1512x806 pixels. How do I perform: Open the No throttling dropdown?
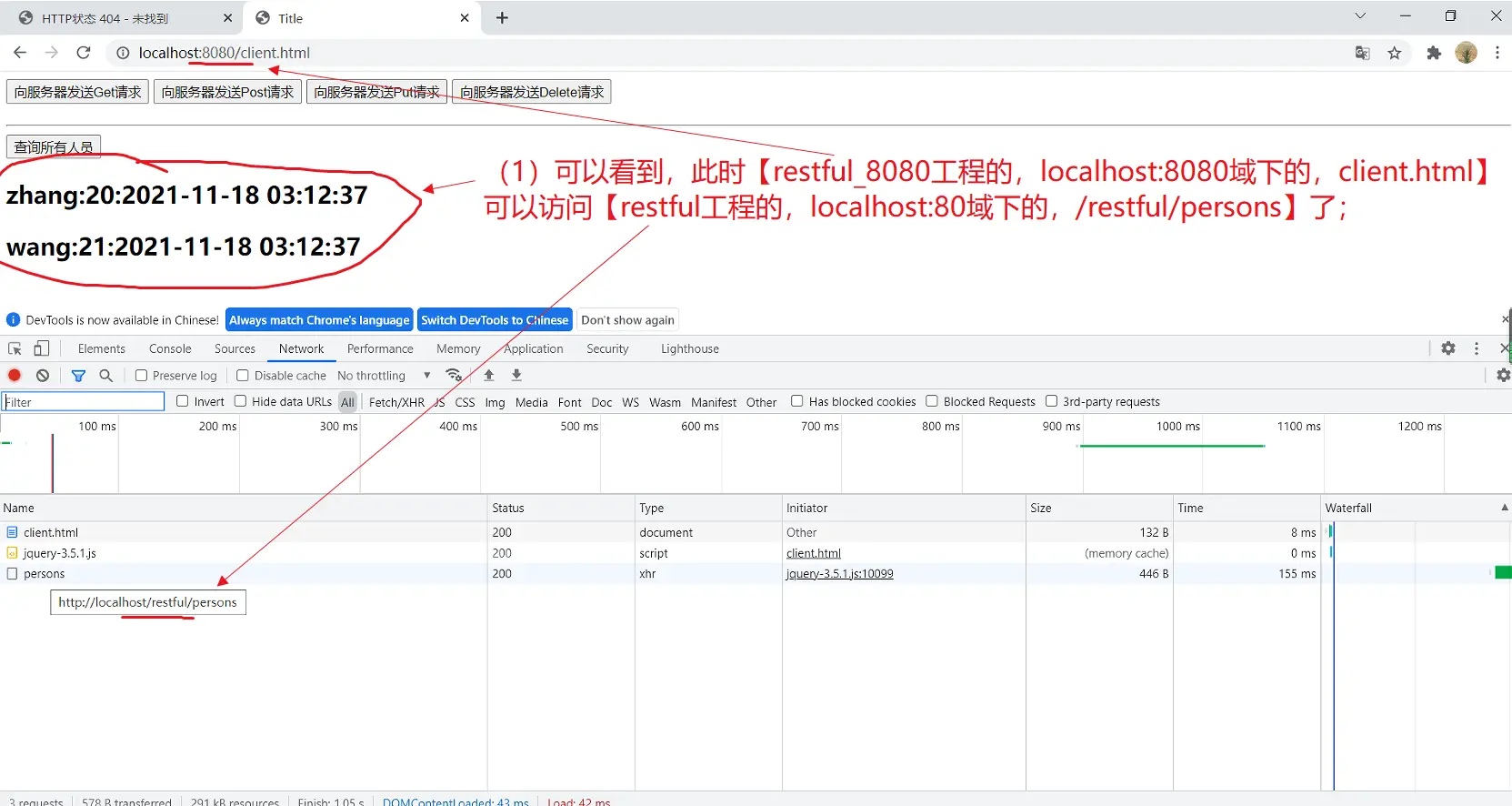(x=383, y=376)
